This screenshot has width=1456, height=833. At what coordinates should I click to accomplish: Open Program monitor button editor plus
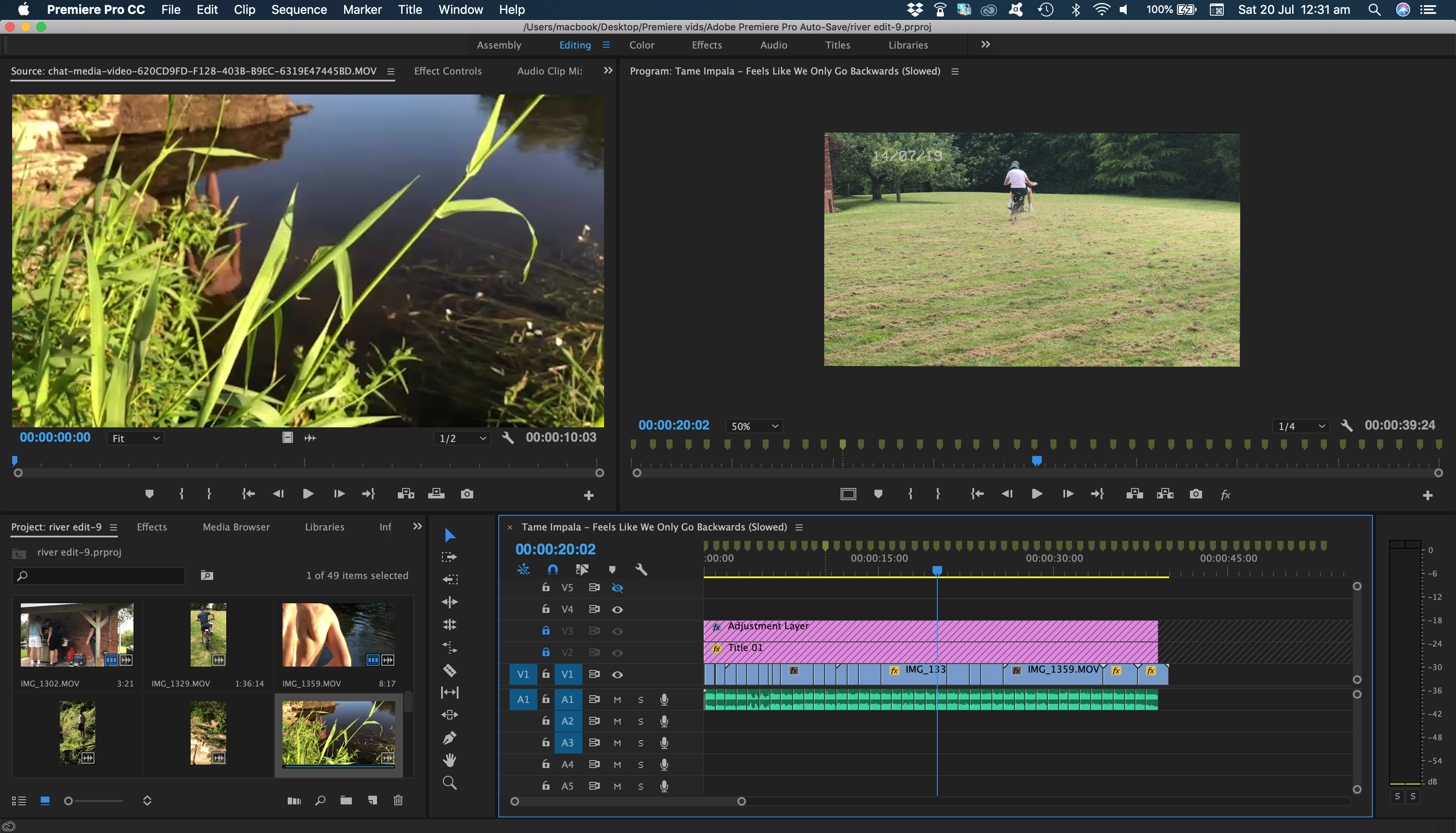(1427, 495)
